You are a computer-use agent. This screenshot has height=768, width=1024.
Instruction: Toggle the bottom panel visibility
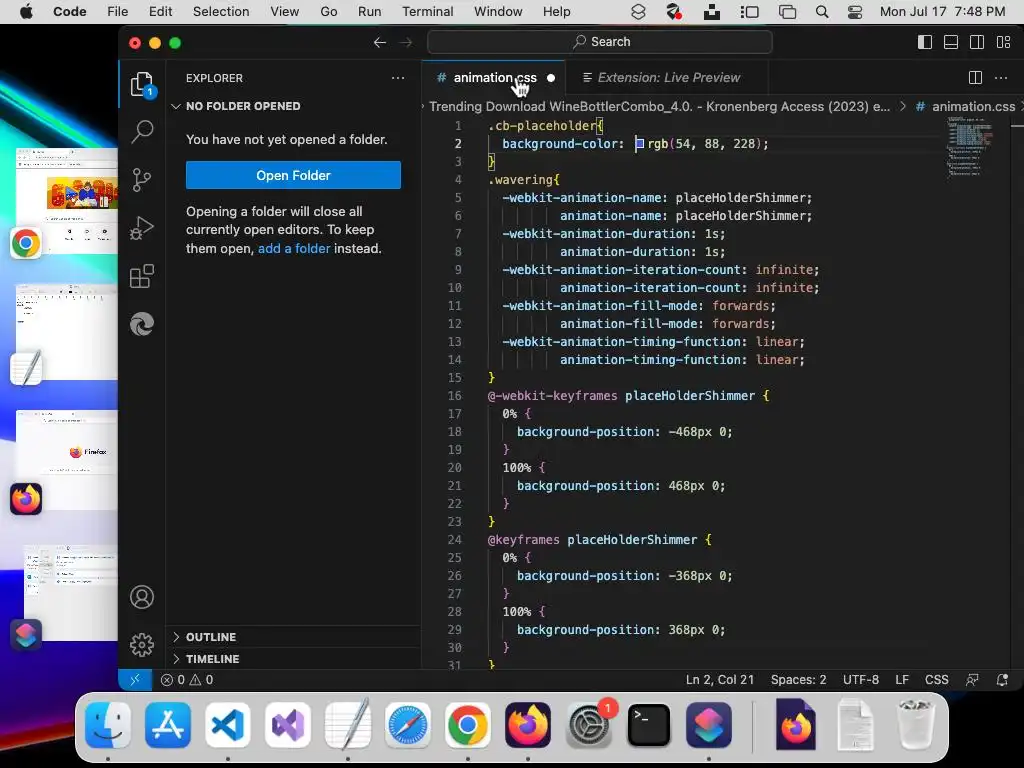tap(951, 42)
